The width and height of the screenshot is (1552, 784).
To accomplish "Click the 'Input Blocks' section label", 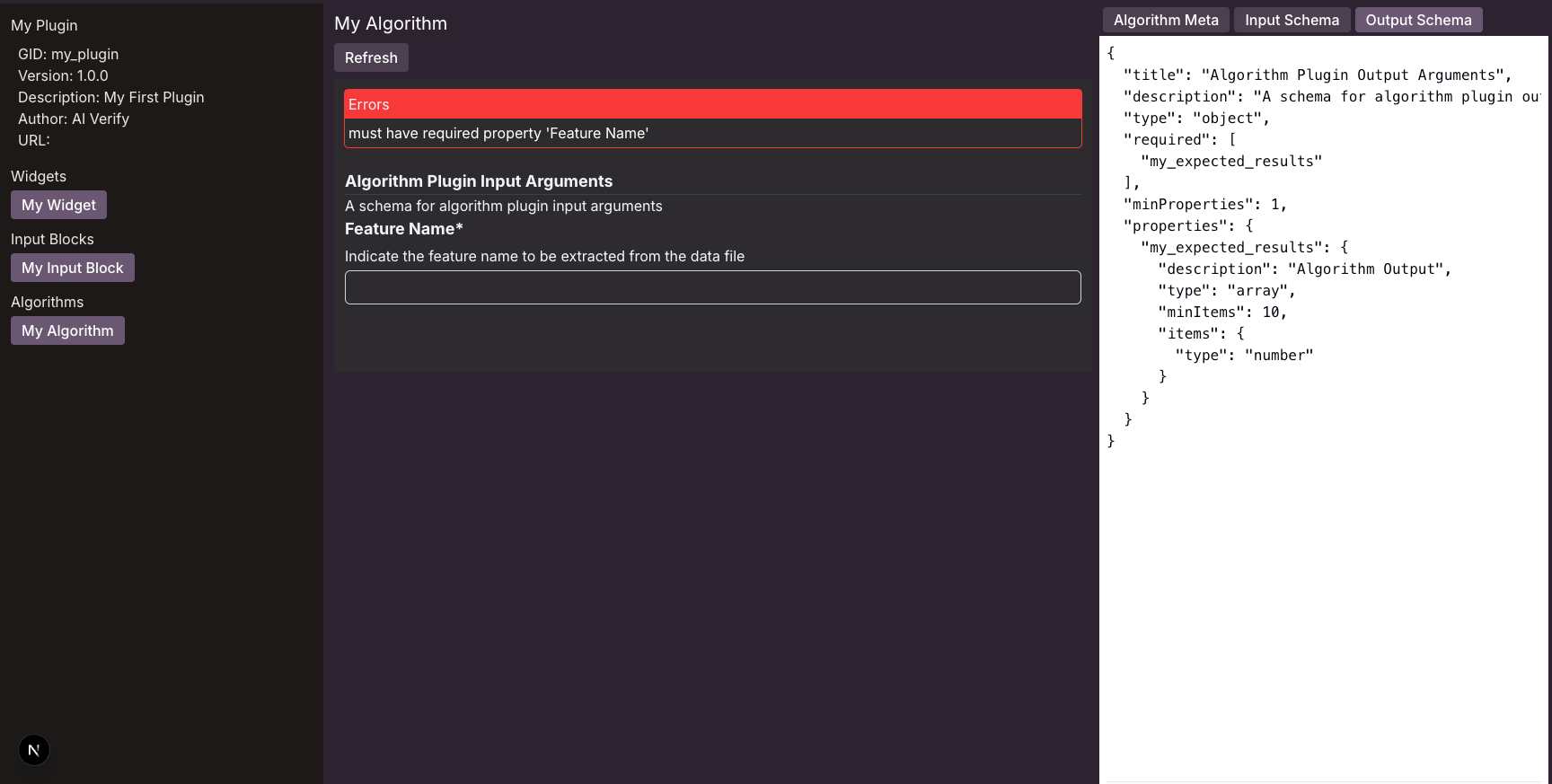I will click(x=52, y=239).
